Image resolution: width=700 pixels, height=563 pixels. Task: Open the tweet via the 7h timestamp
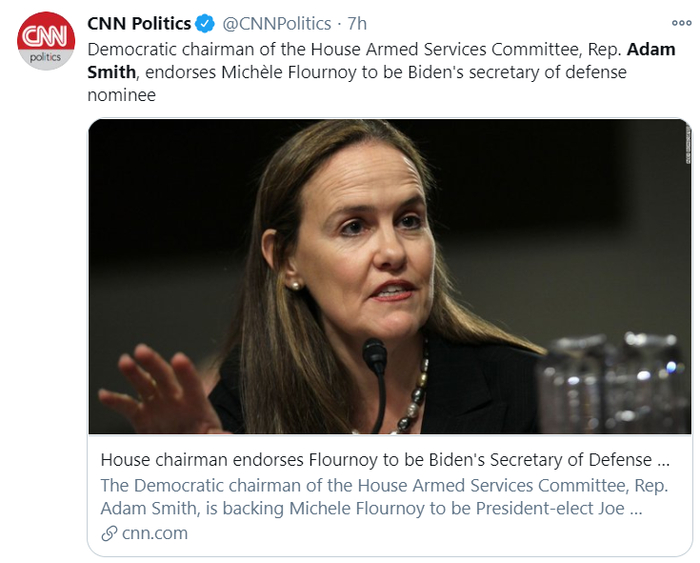(357, 24)
